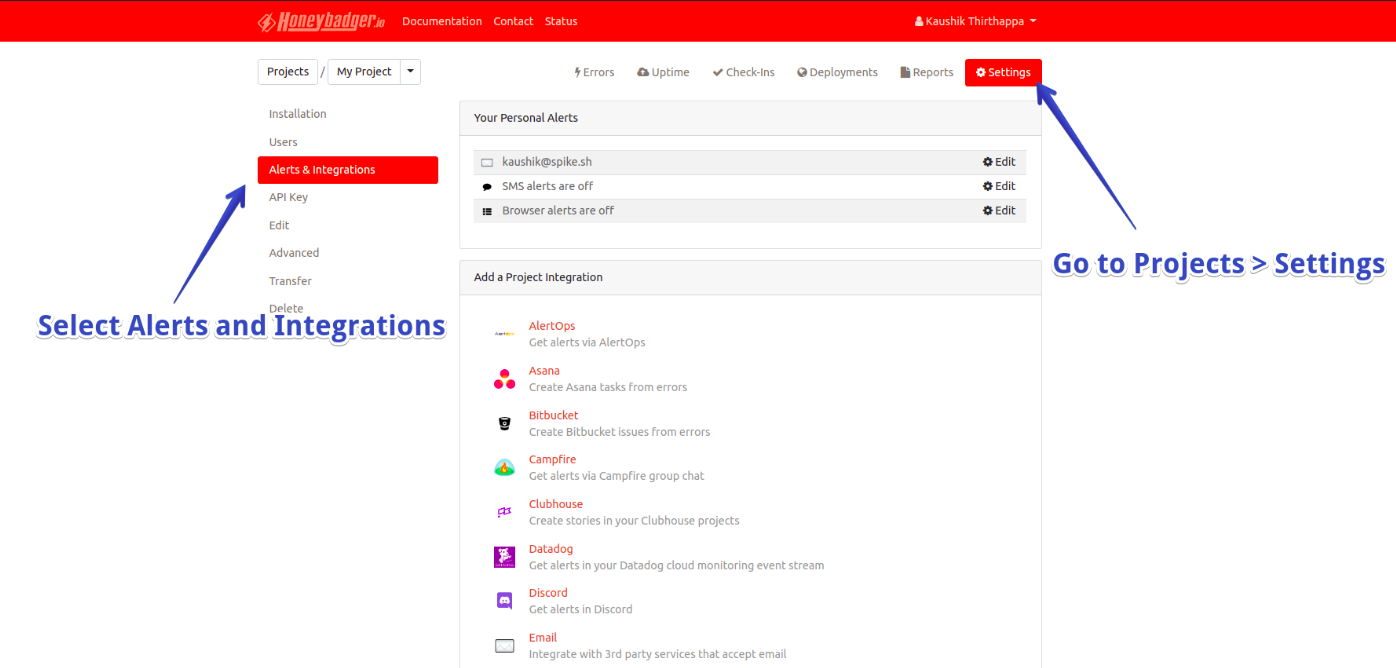Open the Discord integration link
Image resolution: width=1396 pixels, height=668 pixels.
pyautogui.click(x=548, y=593)
